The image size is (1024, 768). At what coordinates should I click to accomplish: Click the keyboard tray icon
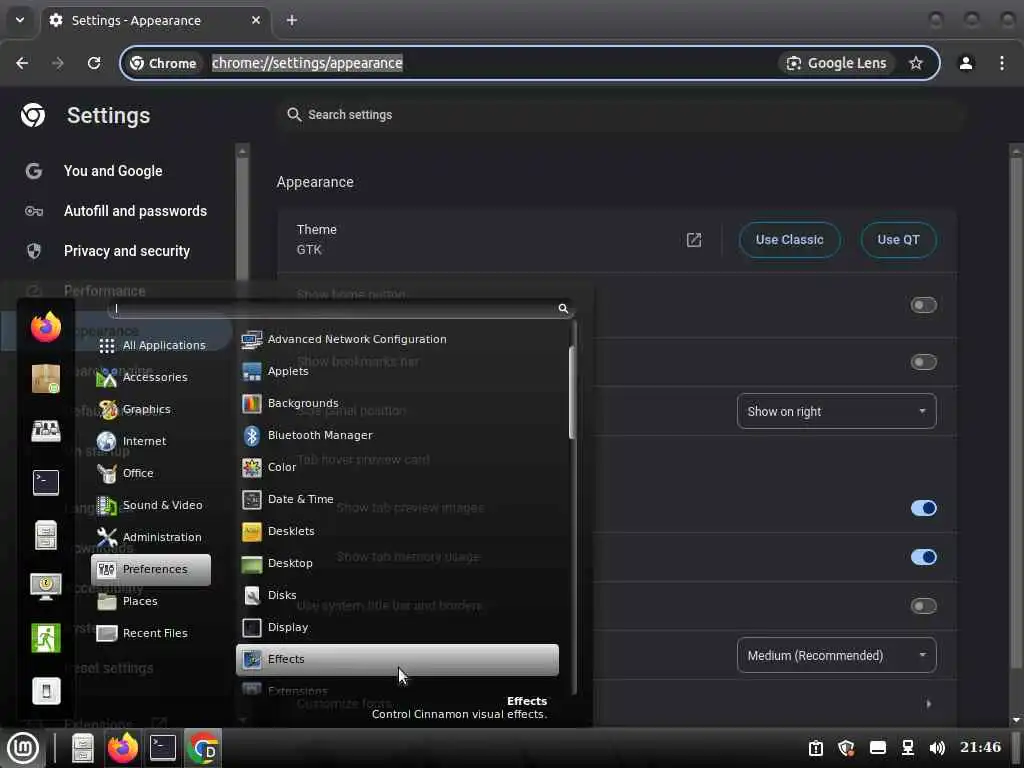pos(878,748)
